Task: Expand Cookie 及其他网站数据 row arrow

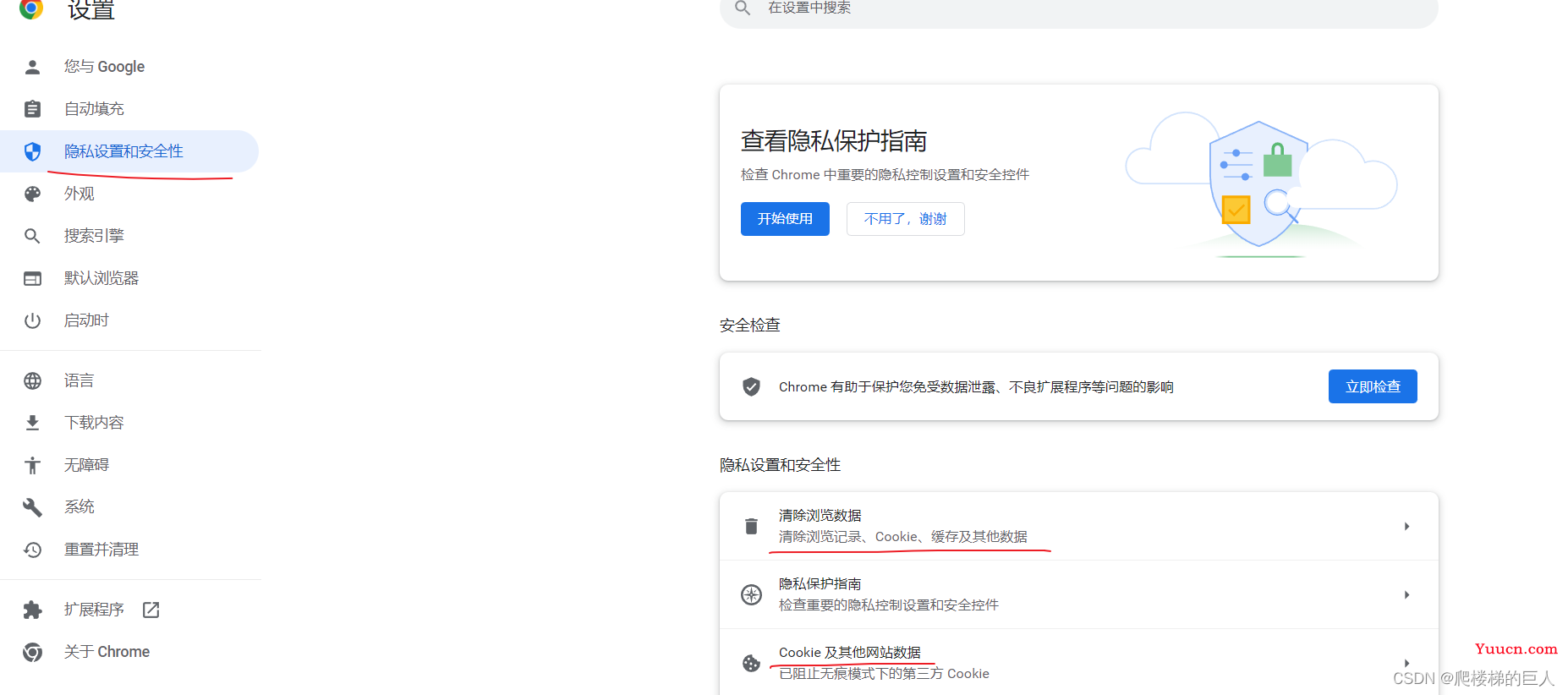Action: [1406, 663]
